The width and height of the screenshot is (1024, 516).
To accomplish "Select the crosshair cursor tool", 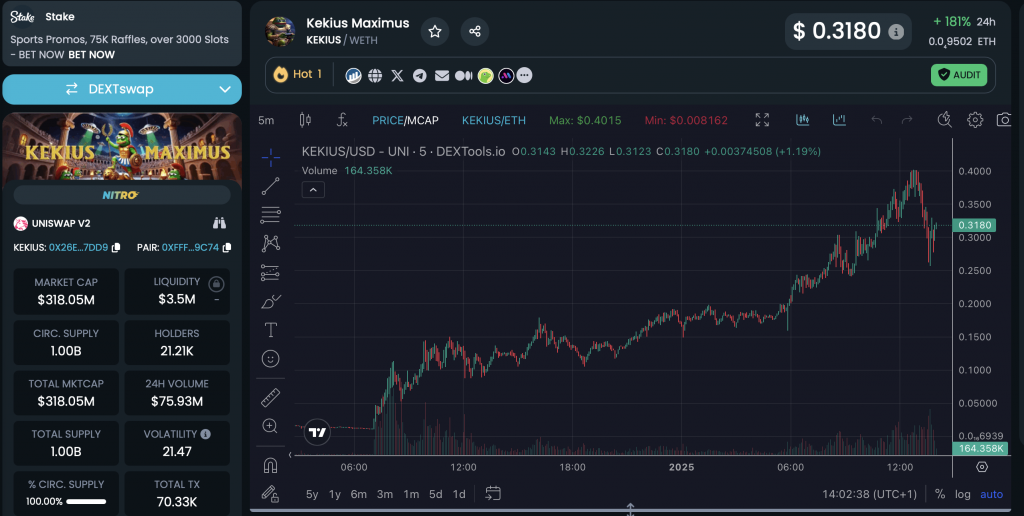I will click(270, 157).
